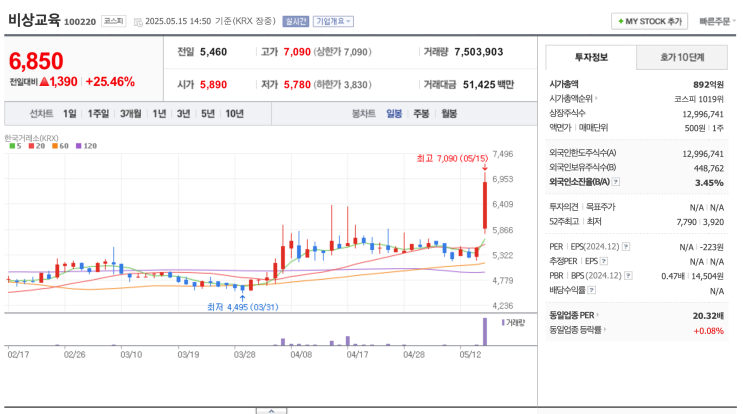Click the 시가 value 5,890
The image size is (743, 414).
(x=213, y=84)
